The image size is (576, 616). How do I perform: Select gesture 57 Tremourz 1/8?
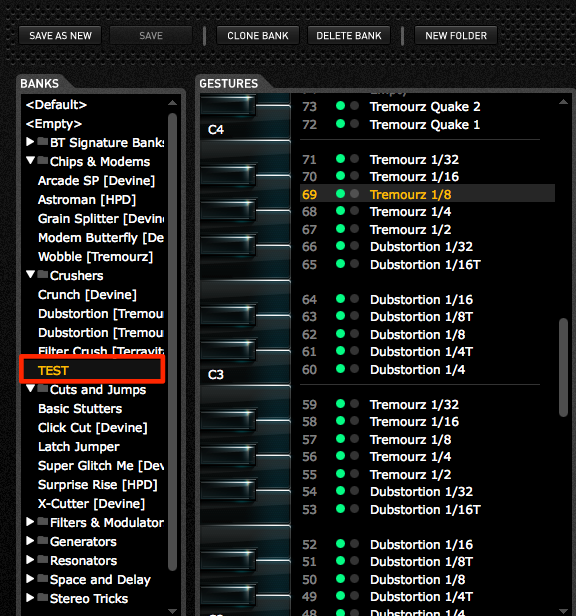pos(410,440)
